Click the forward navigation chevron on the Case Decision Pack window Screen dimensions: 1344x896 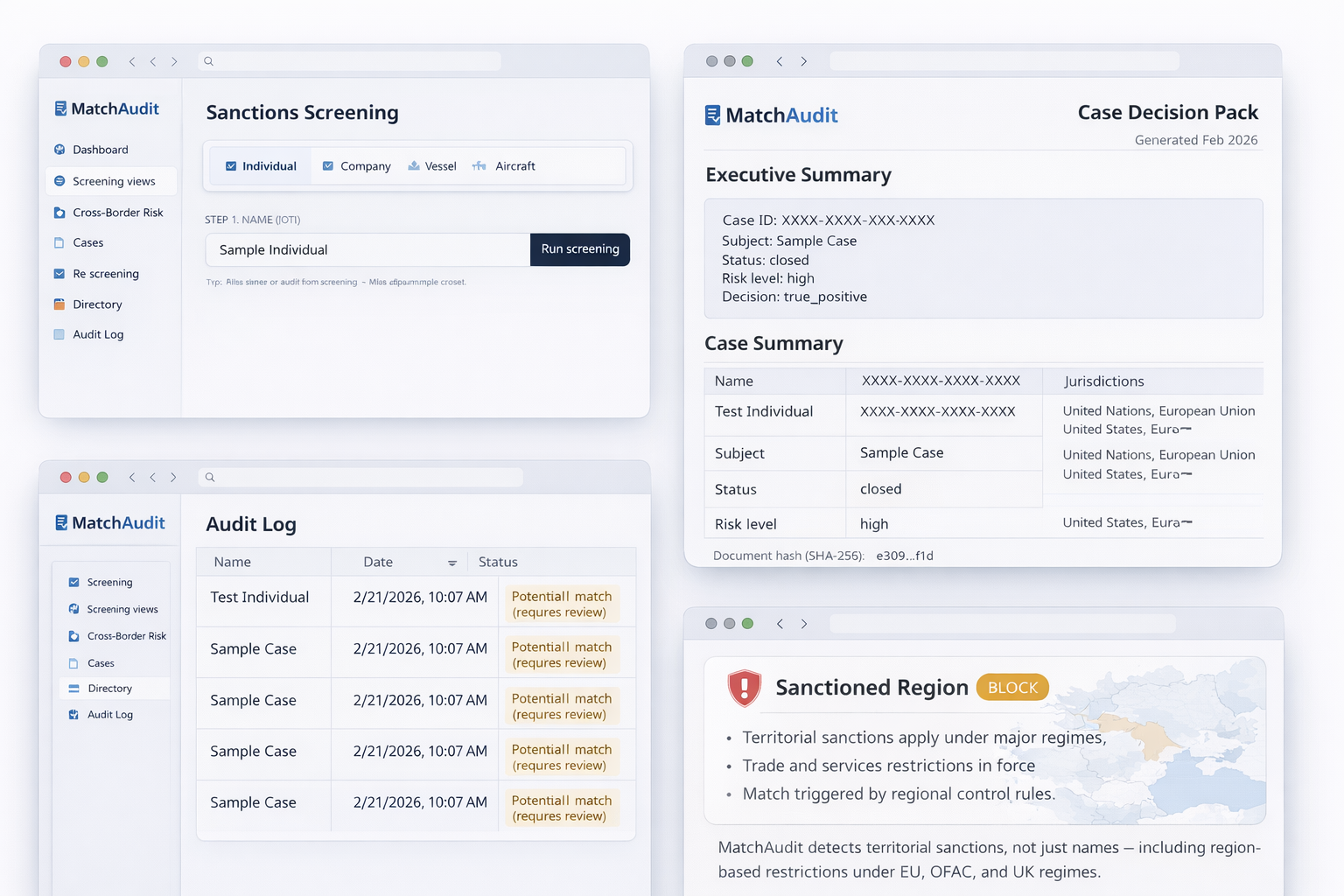803,61
